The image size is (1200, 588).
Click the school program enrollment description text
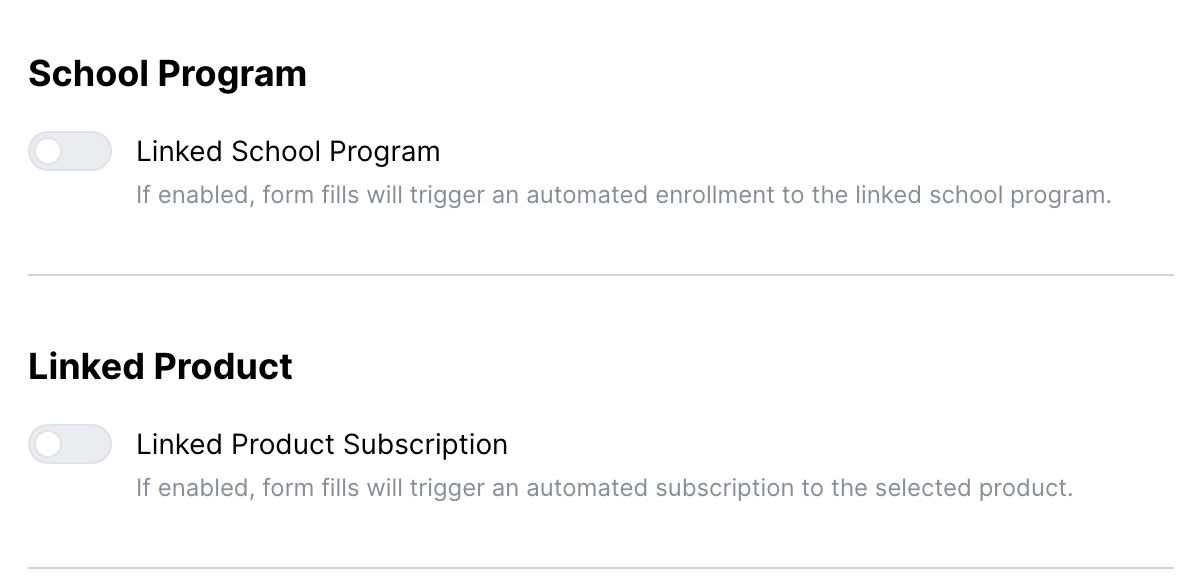624,194
